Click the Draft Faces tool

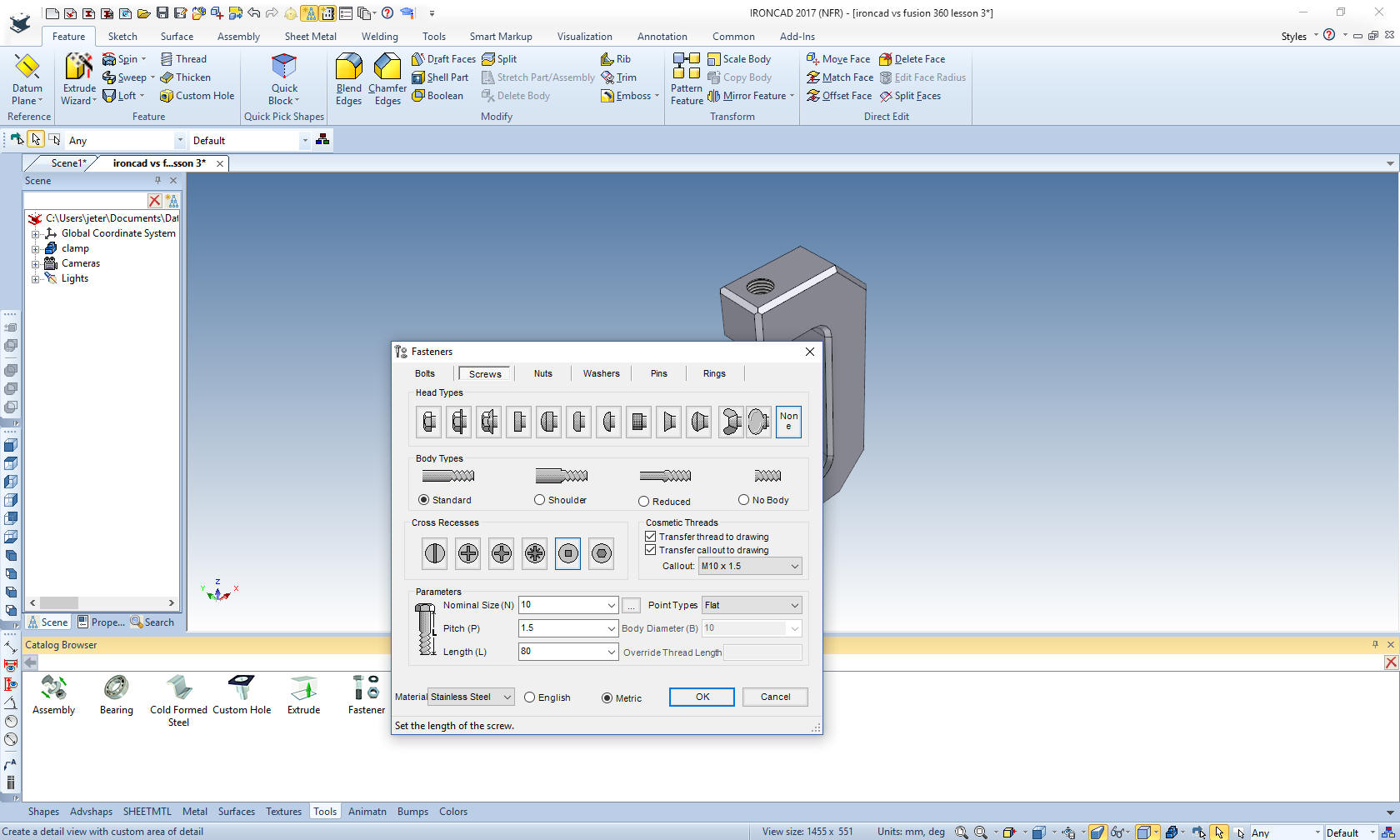[x=443, y=59]
